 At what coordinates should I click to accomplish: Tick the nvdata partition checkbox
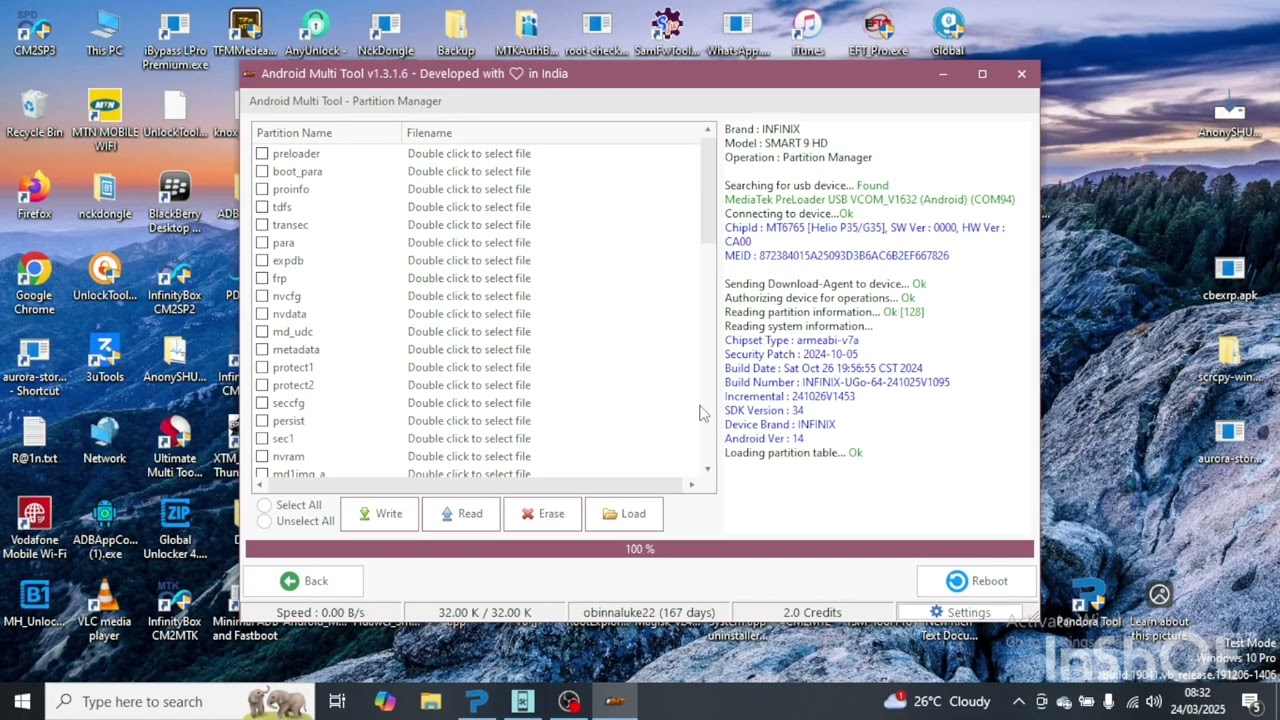(x=262, y=314)
